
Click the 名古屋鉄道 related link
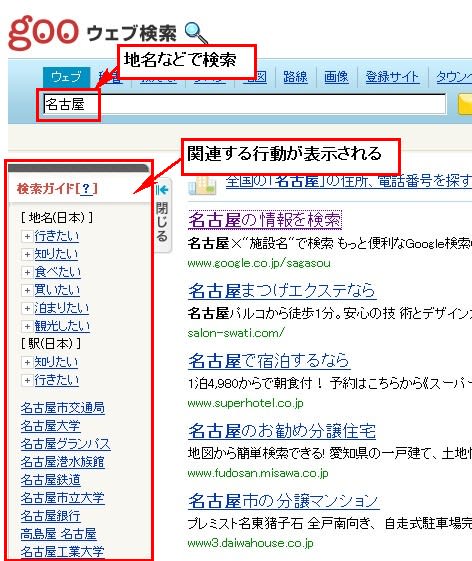[50, 480]
